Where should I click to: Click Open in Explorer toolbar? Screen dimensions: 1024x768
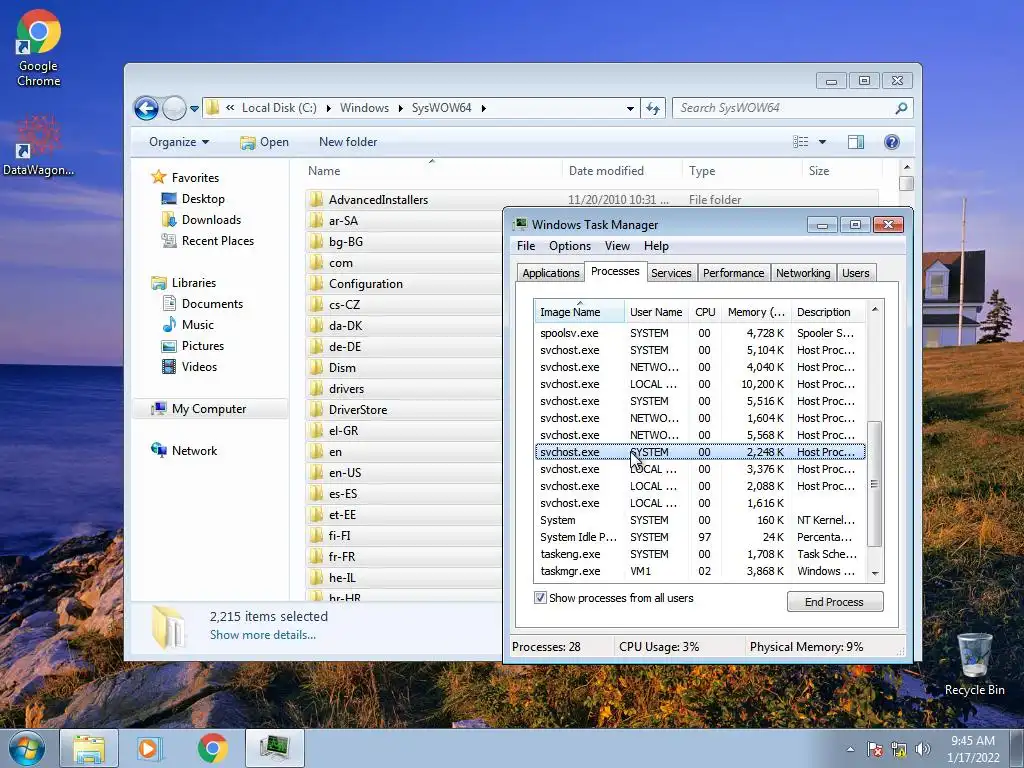click(x=264, y=142)
